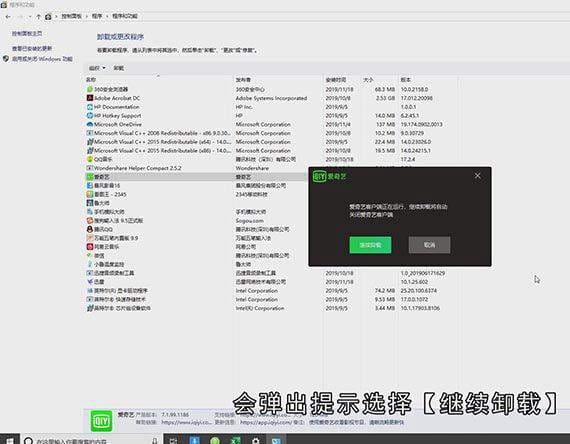
Task: Click version 17.012.20098 cell
Action: pyautogui.click(x=417, y=98)
